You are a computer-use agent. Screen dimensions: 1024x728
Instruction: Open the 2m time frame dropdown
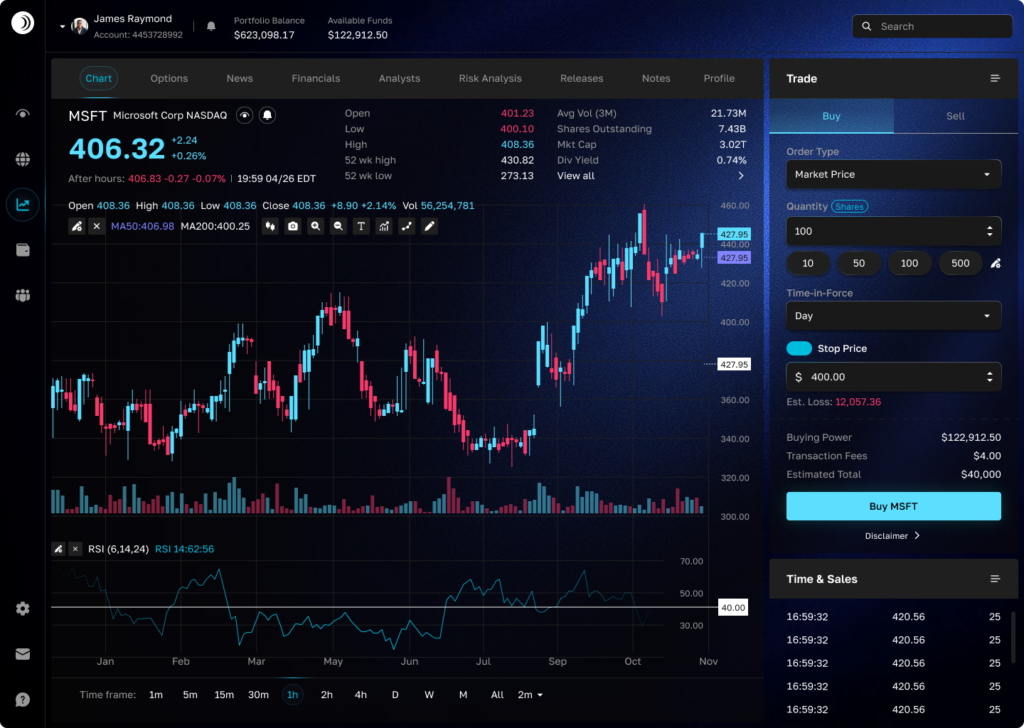tap(530, 695)
